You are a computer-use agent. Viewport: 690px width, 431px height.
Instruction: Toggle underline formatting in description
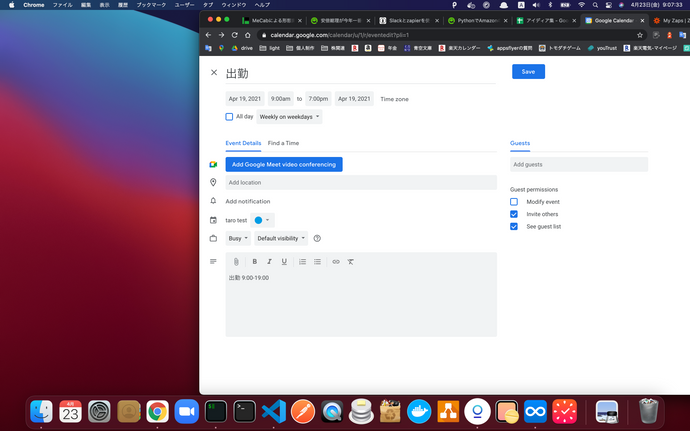coord(284,262)
